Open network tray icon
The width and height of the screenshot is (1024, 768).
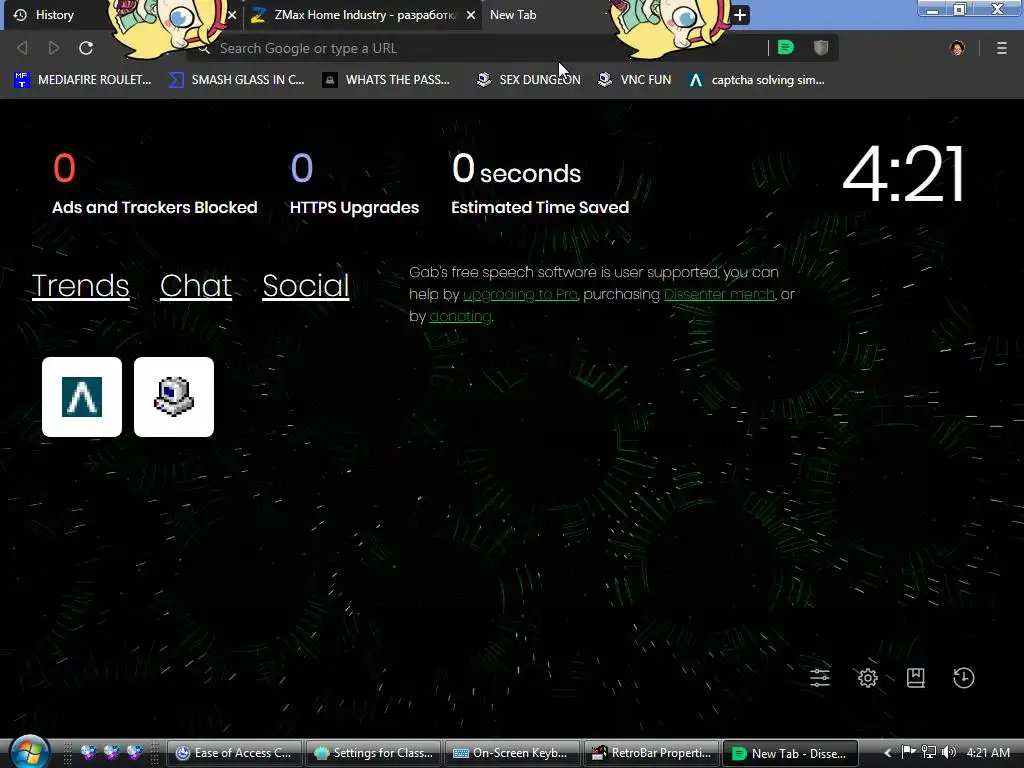pyautogui.click(x=929, y=752)
